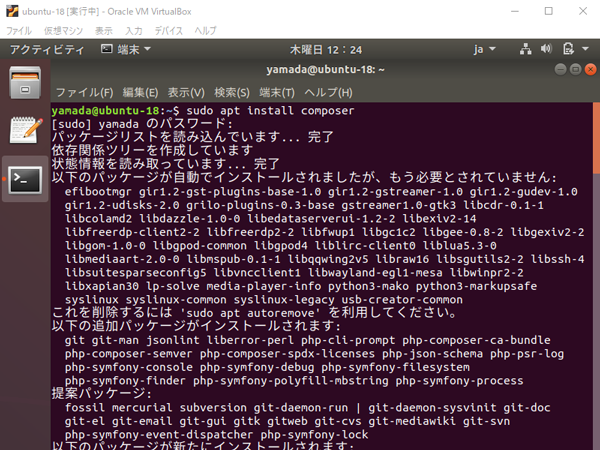Open the terminal 検索(S) menu

(232, 93)
